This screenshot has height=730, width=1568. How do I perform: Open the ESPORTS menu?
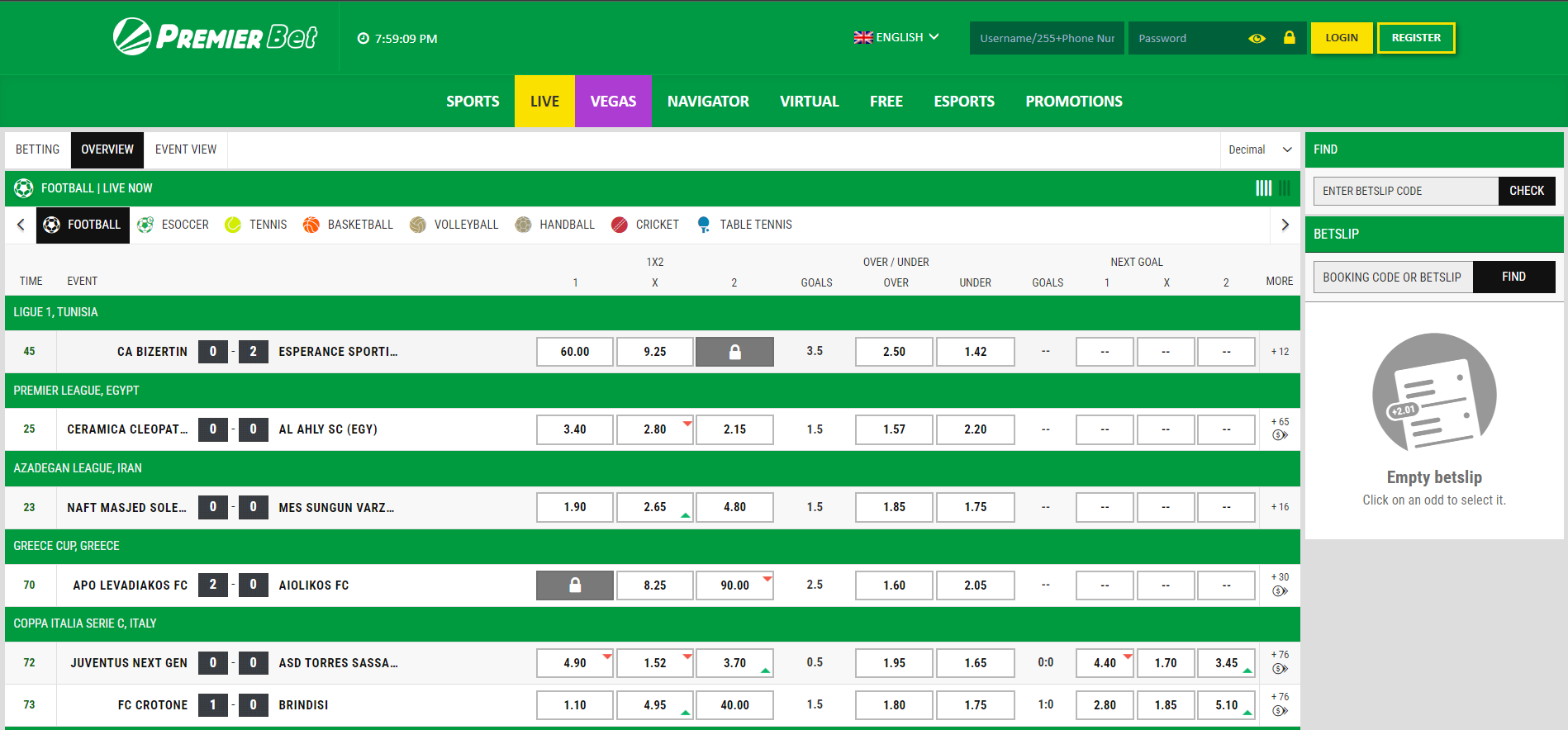(x=964, y=102)
